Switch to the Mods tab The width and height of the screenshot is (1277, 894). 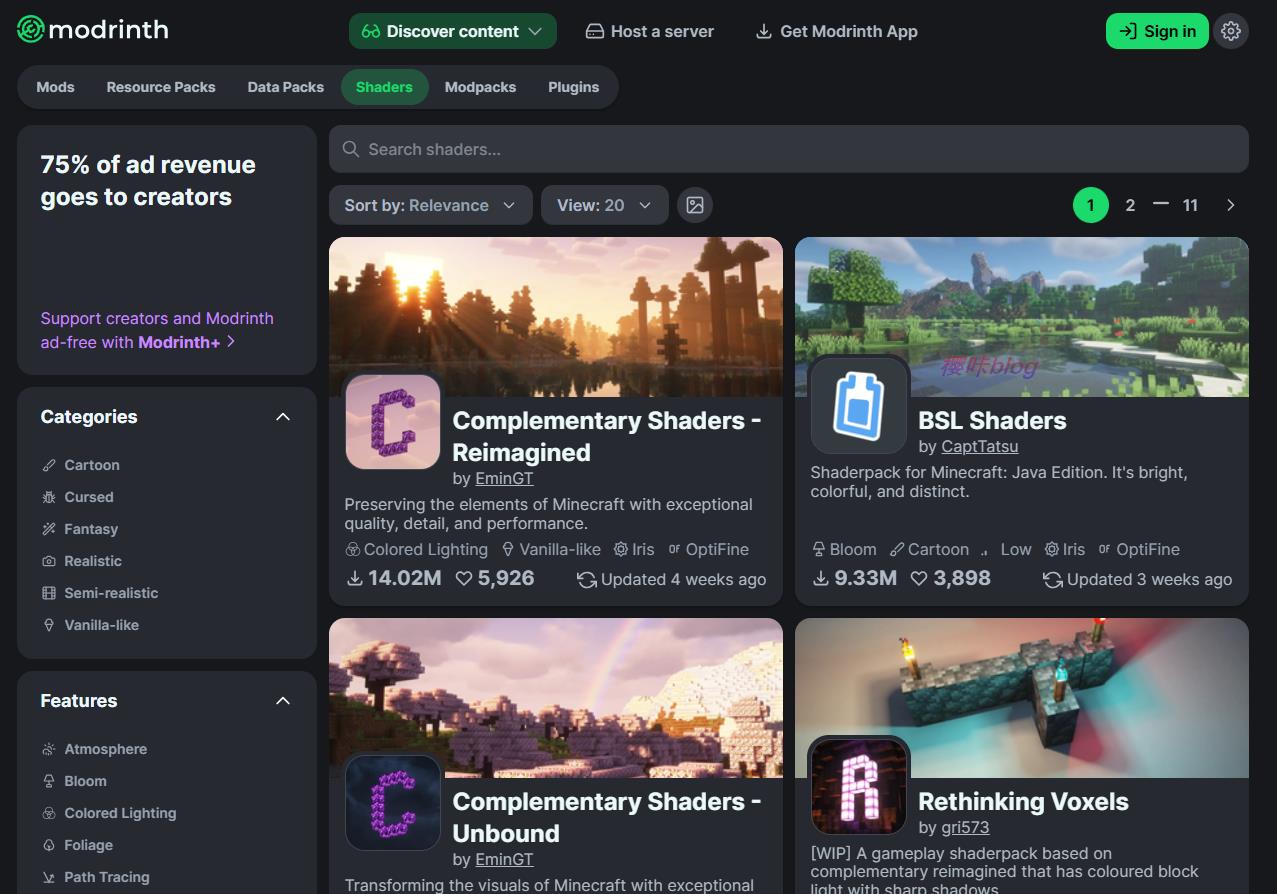pos(55,87)
